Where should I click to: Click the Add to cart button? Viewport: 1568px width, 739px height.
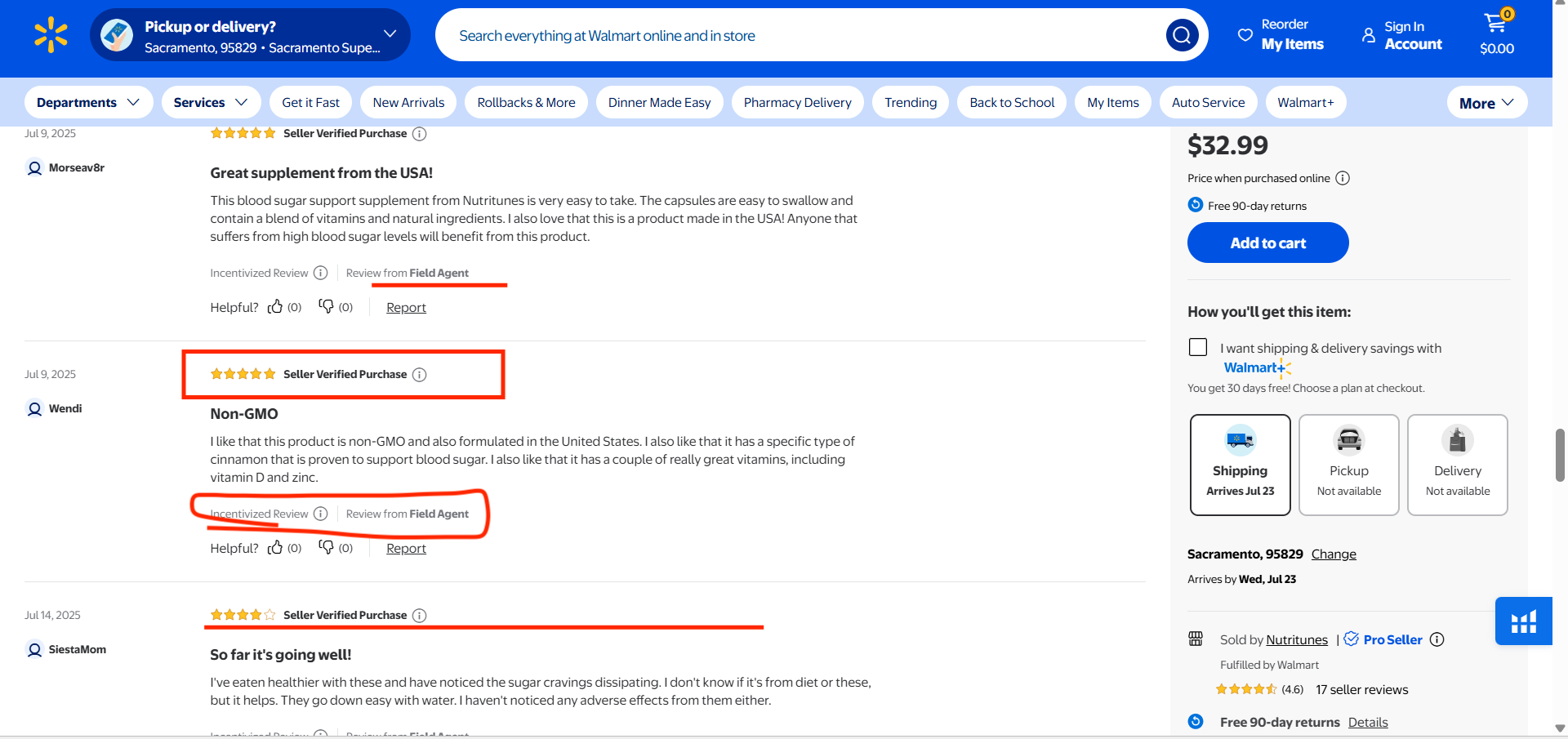[x=1268, y=243]
